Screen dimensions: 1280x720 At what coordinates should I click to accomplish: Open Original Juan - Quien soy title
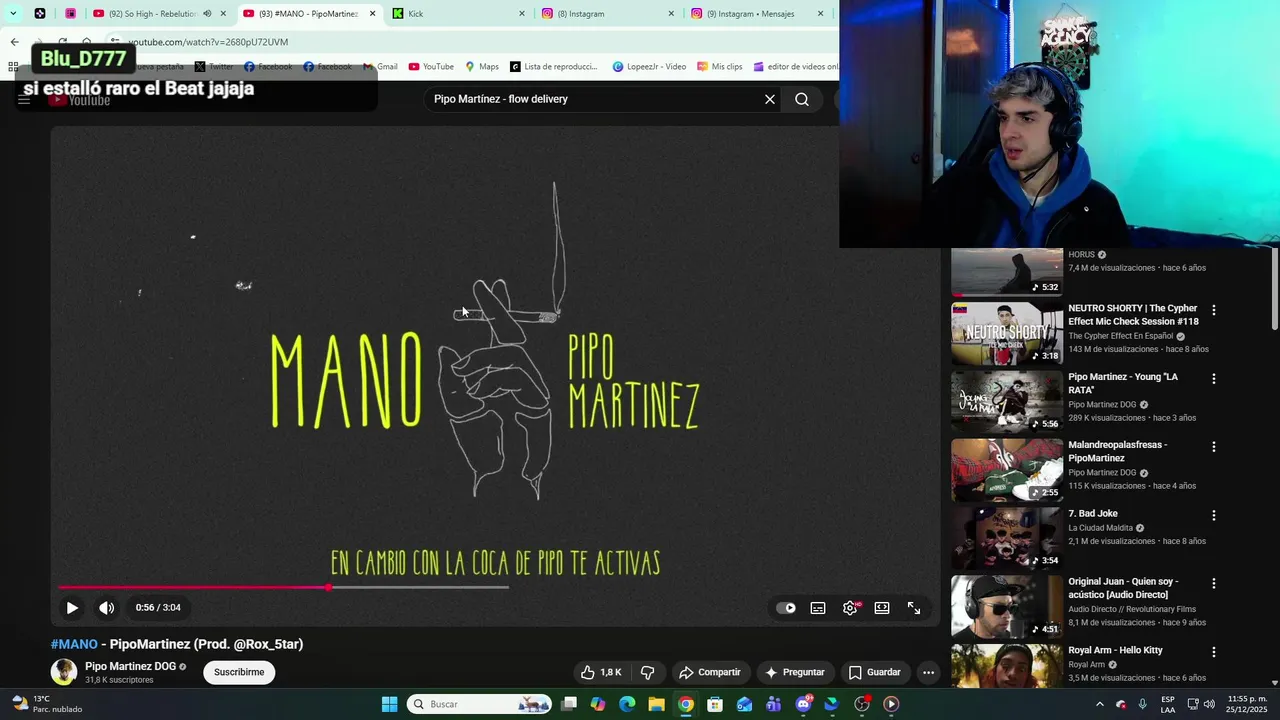click(x=1123, y=588)
